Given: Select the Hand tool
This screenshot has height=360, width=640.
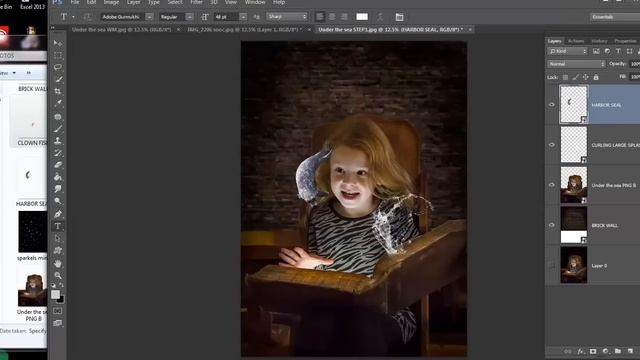Looking at the screenshot, I should point(58,264).
